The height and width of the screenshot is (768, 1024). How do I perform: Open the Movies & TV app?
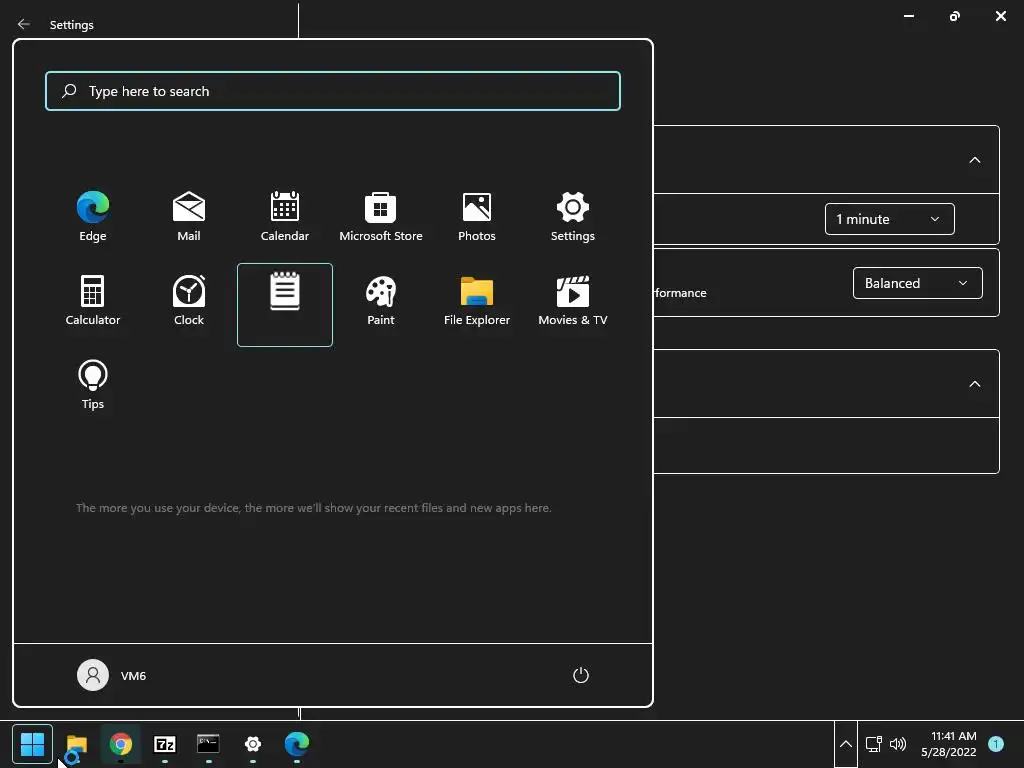click(573, 300)
